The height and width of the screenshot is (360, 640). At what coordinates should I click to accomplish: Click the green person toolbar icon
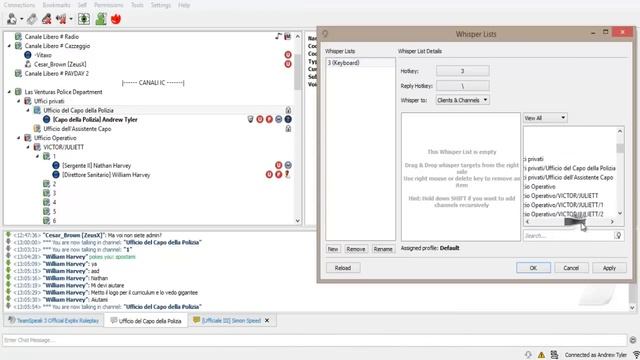coord(101,19)
